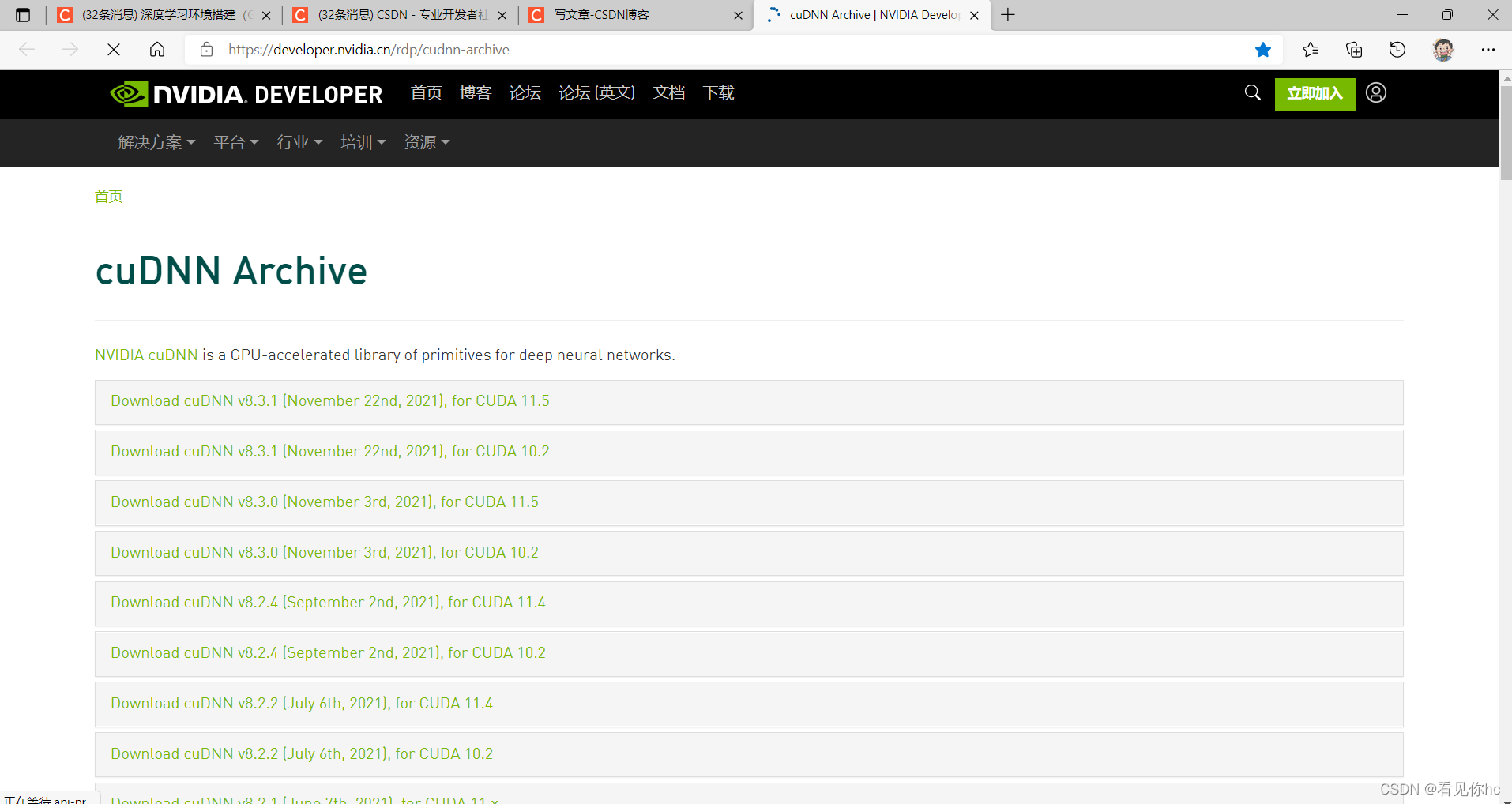Open browser Settings and more menu
The width and height of the screenshot is (1512, 804).
coord(1488,50)
